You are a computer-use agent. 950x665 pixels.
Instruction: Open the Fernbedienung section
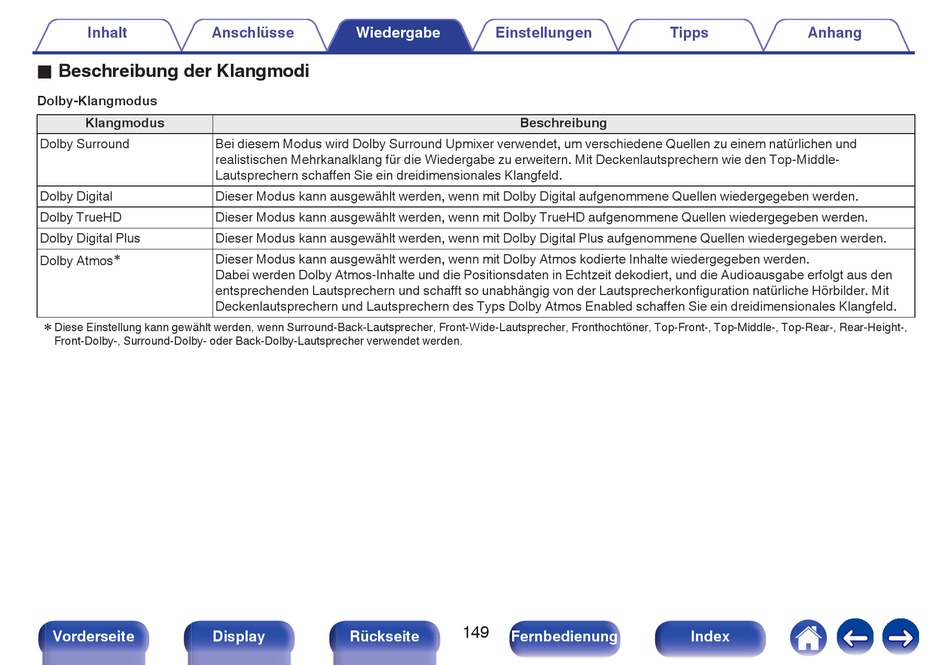564,637
